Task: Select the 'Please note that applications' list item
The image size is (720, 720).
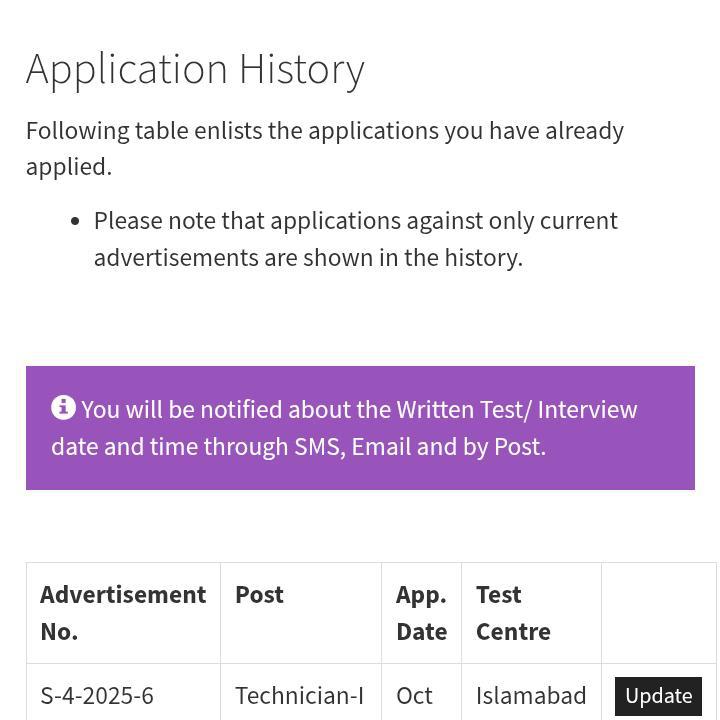Action: click(356, 221)
